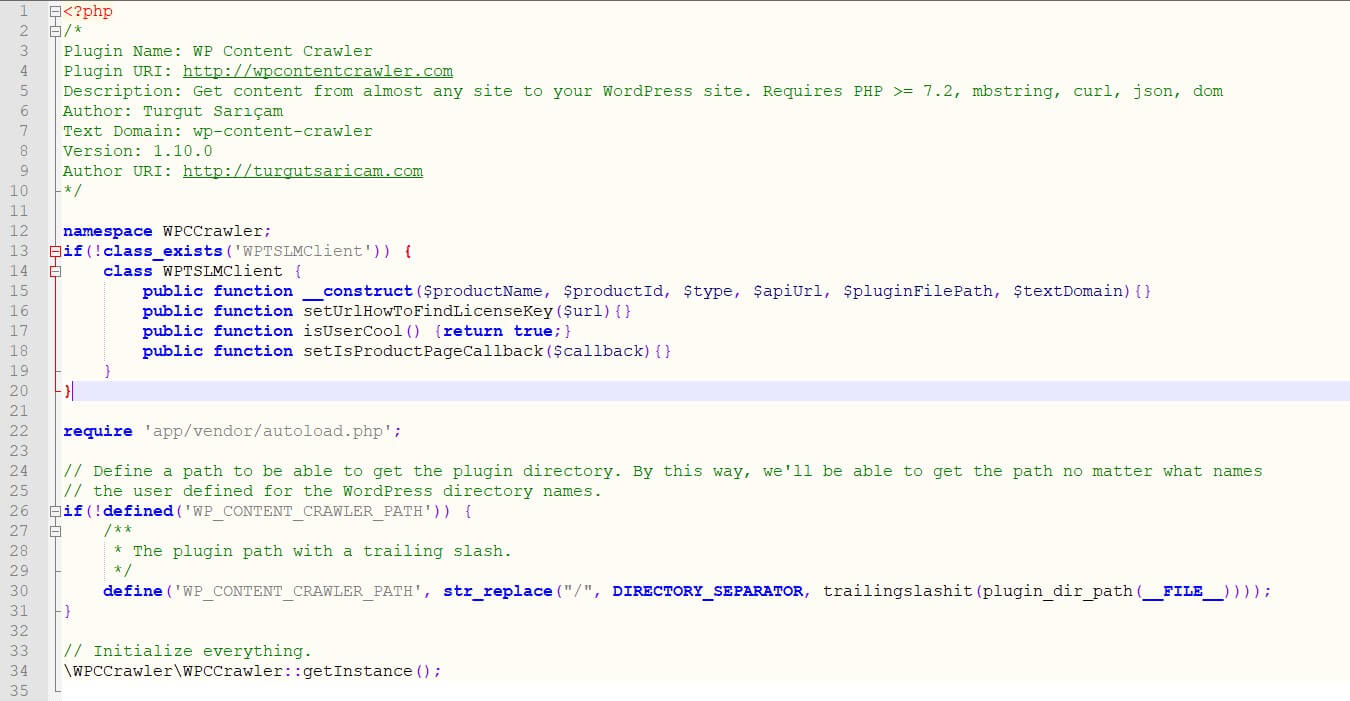Click the 'define' call on line 30
The height and width of the screenshot is (701, 1350).
pyautogui.click(x=133, y=591)
